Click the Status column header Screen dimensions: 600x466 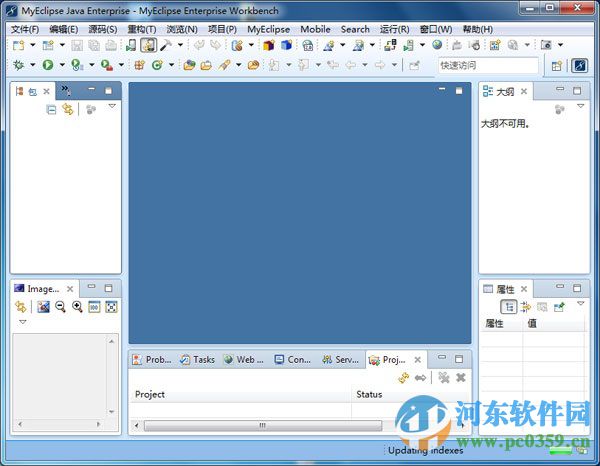click(411, 395)
